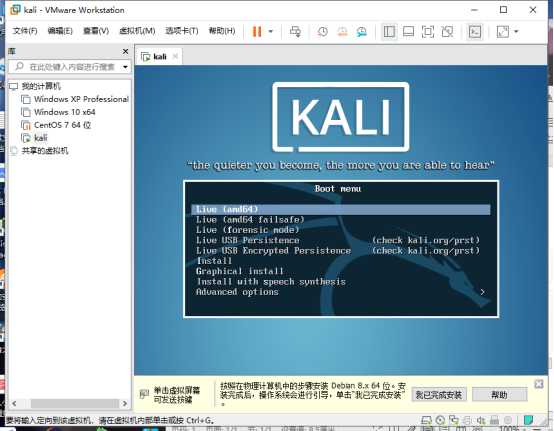
Task: Select Windows XP Professional virtual machine
Action: point(81,99)
